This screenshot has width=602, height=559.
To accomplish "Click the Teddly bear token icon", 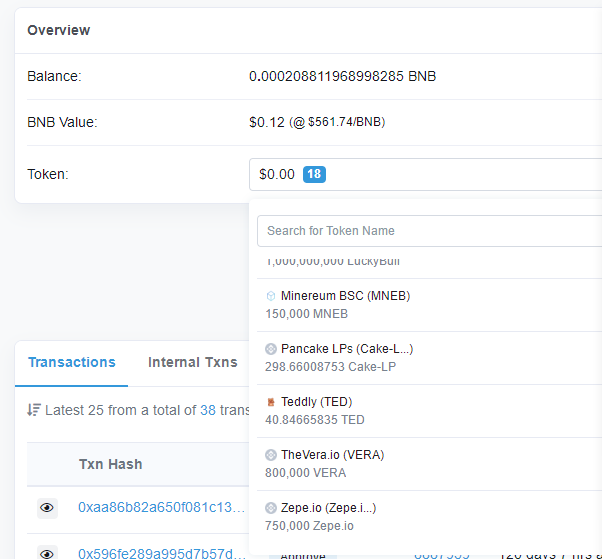I will [x=271, y=402].
